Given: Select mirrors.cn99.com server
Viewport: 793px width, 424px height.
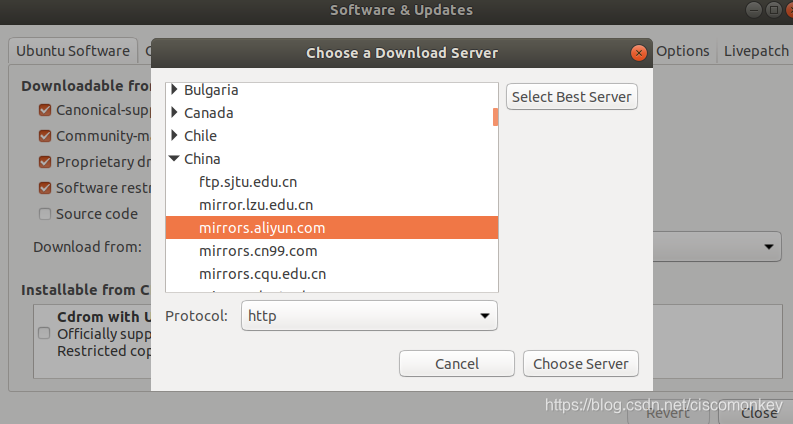Looking at the screenshot, I should [332, 251].
